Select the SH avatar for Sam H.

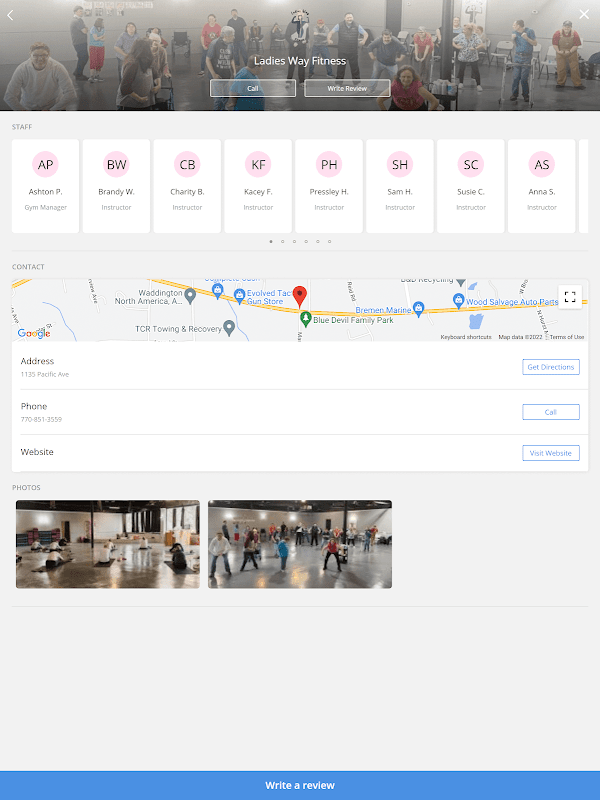click(400, 164)
